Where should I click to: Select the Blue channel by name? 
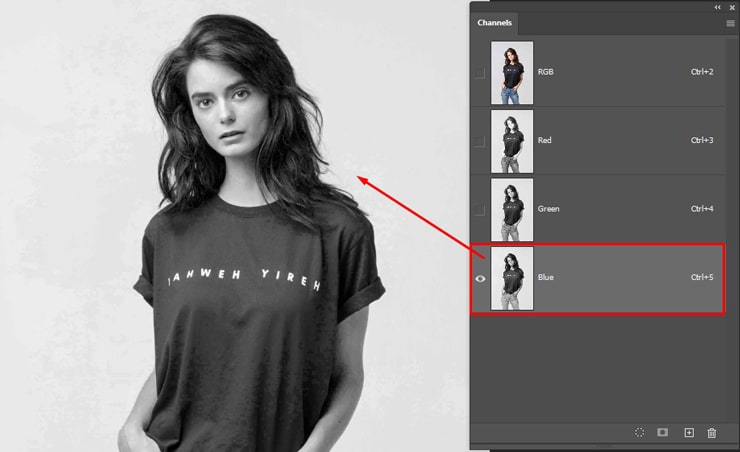[546, 277]
